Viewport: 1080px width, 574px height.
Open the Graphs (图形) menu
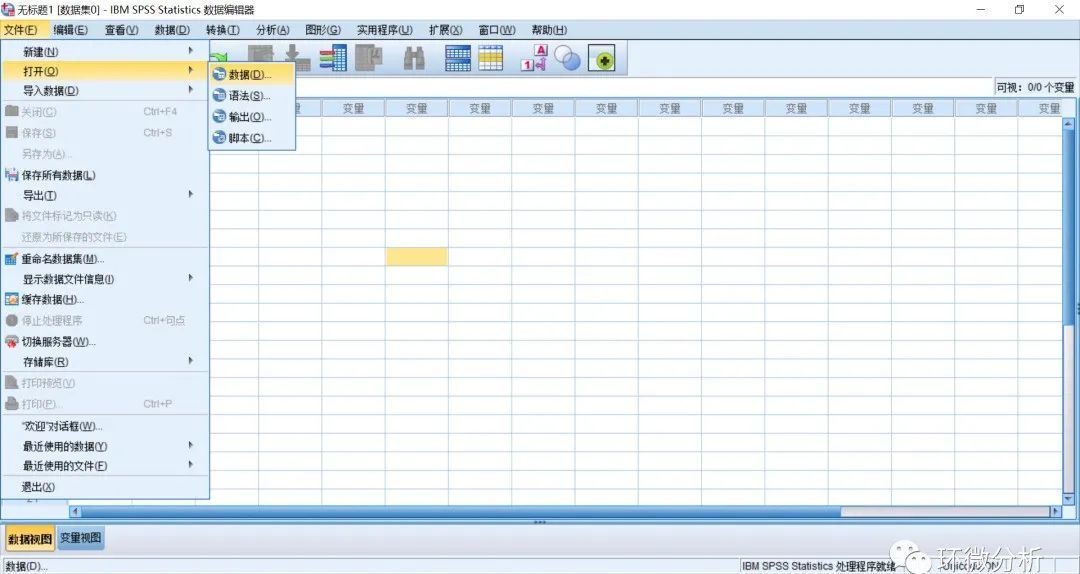coord(323,30)
